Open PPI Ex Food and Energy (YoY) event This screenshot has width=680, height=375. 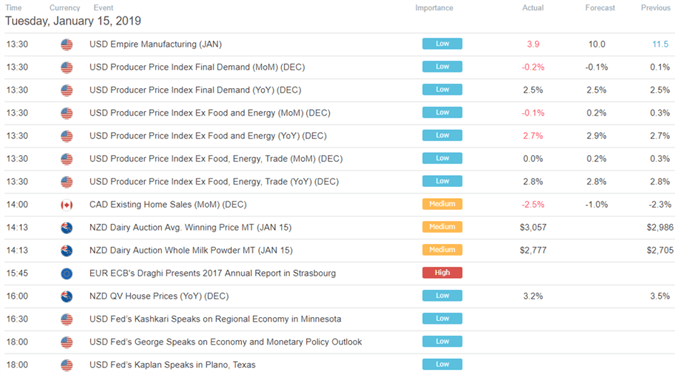pos(208,136)
